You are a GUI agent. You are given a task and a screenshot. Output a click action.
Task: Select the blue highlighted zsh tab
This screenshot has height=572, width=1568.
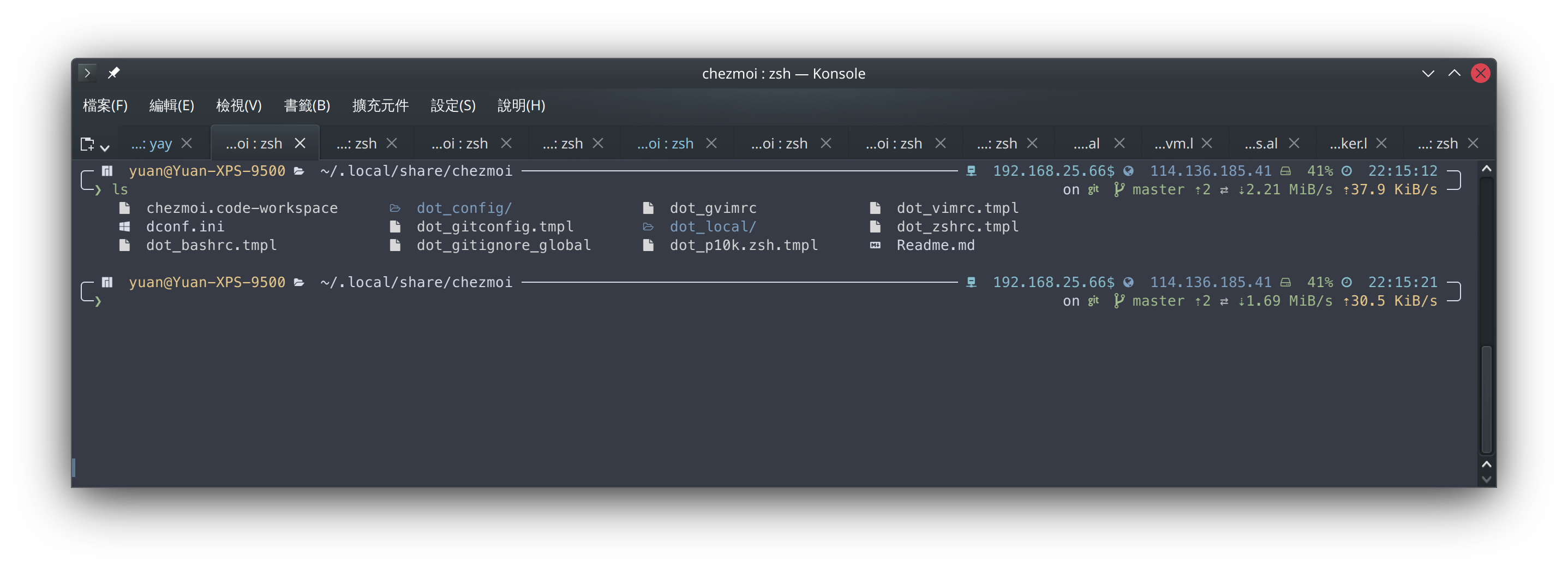665,144
